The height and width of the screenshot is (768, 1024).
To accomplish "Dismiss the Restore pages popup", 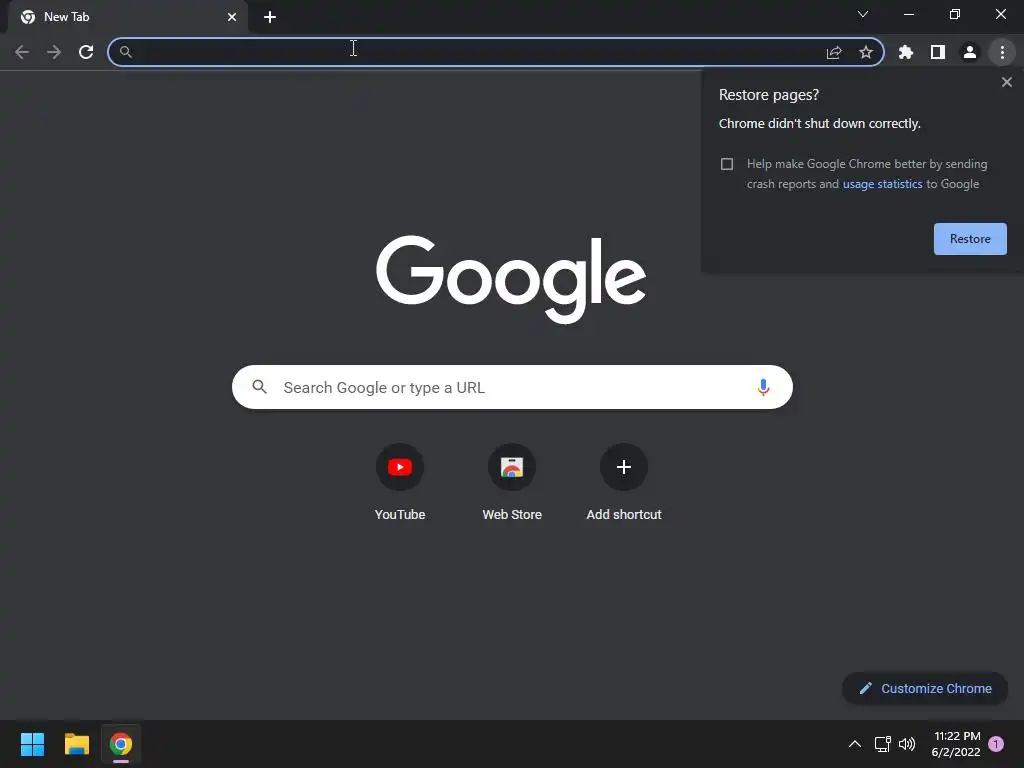I will pyautogui.click(x=1006, y=82).
